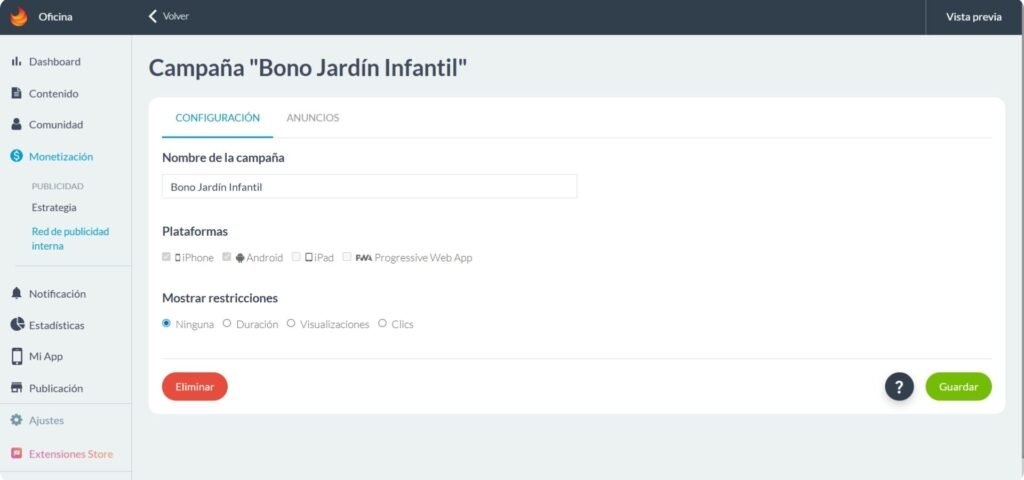Toggle the iPhone platform checkbox
The image size is (1024, 480).
pos(167,257)
